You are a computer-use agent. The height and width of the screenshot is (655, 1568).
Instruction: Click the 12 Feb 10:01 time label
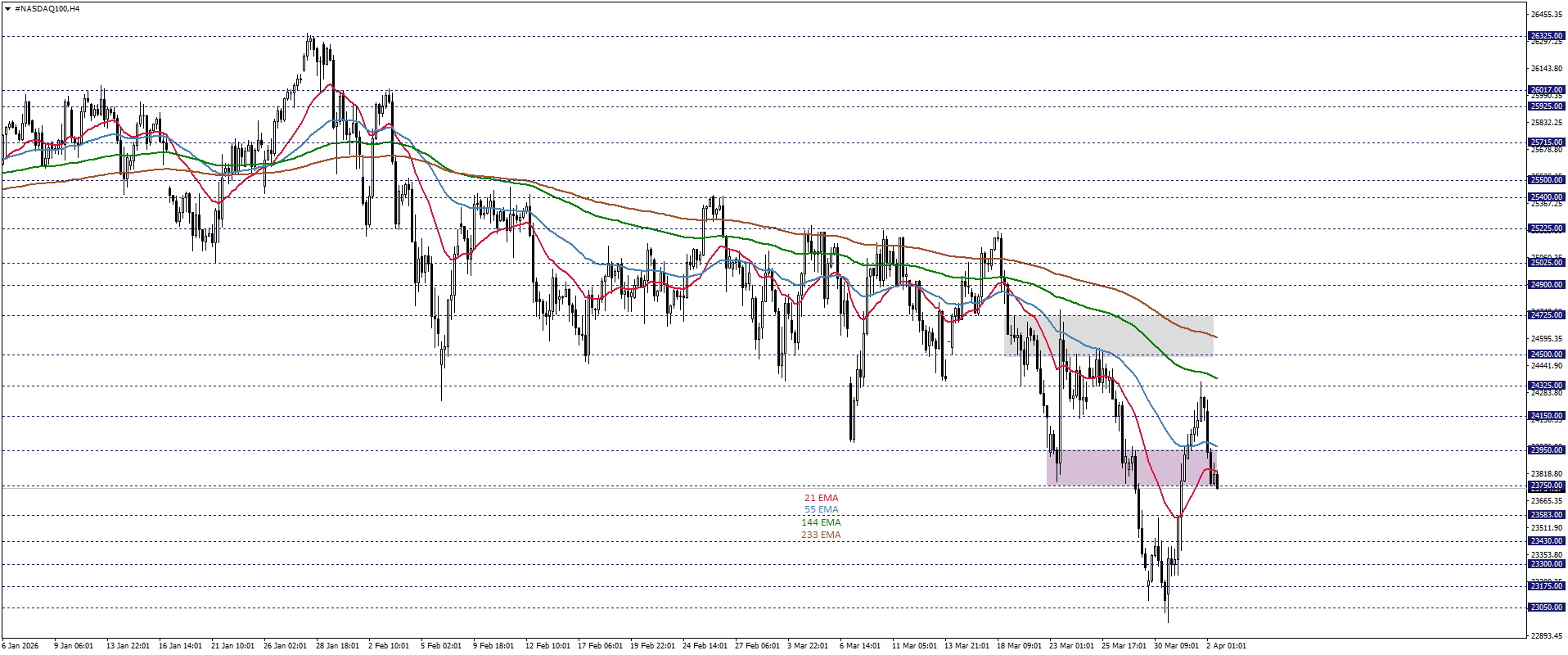coord(547,646)
